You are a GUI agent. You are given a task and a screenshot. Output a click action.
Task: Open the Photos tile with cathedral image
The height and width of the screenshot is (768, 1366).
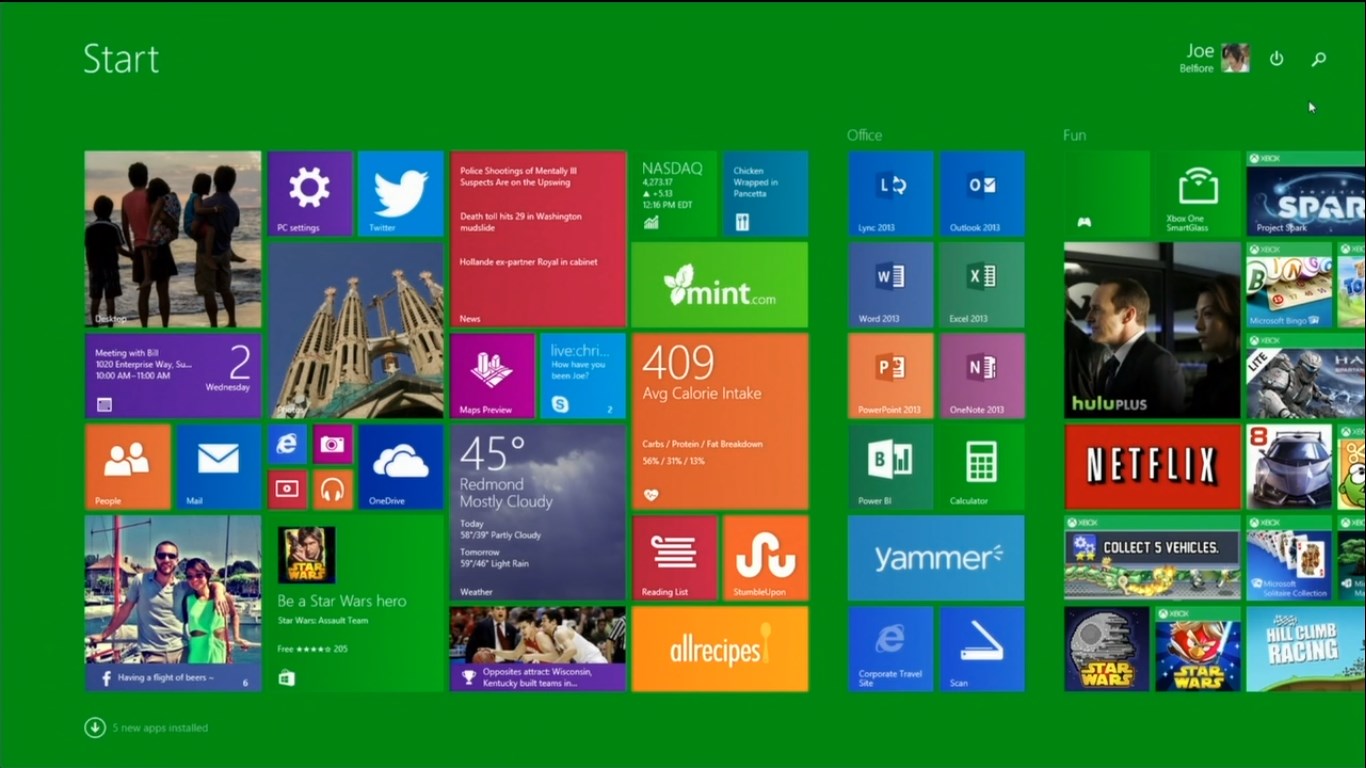(355, 330)
